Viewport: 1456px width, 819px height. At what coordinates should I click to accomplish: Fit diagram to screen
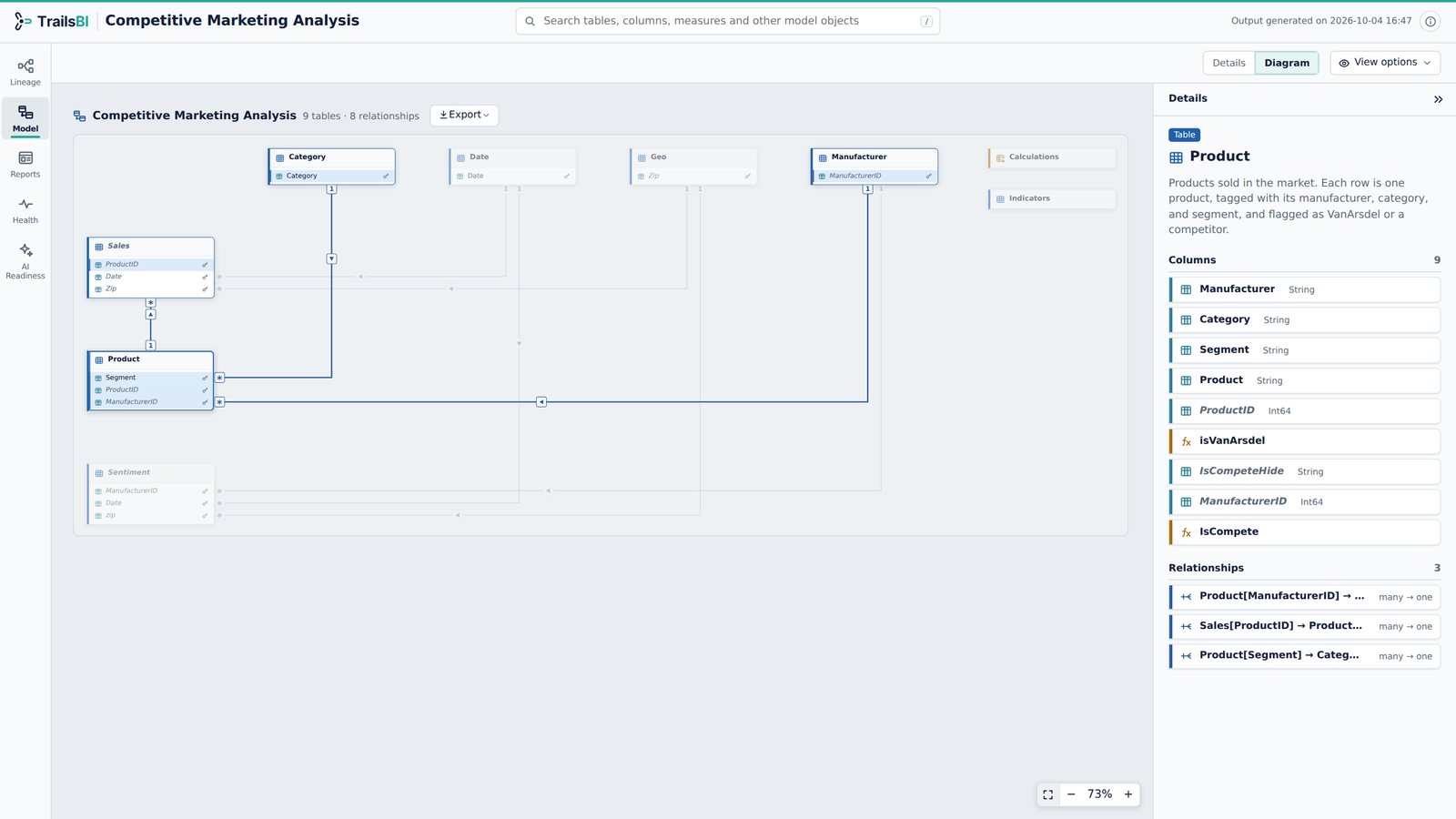click(x=1048, y=794)
